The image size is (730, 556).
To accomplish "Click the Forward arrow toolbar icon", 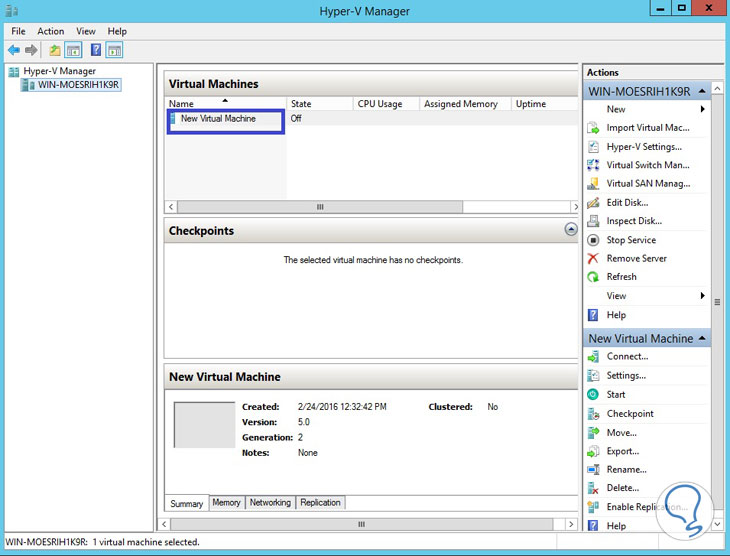I will coord(31,50).
